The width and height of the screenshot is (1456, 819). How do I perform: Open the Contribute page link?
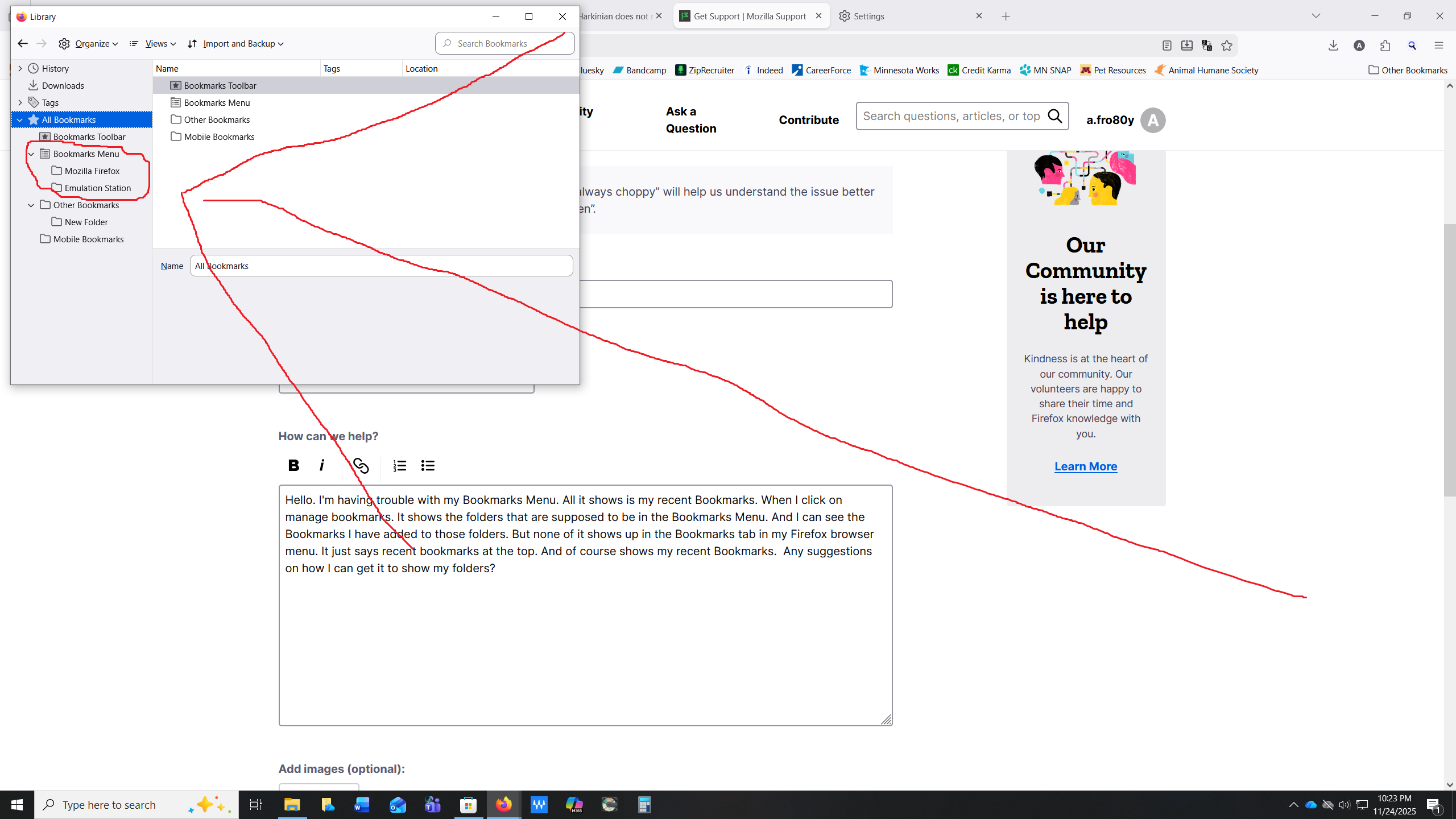click(808, 120)
